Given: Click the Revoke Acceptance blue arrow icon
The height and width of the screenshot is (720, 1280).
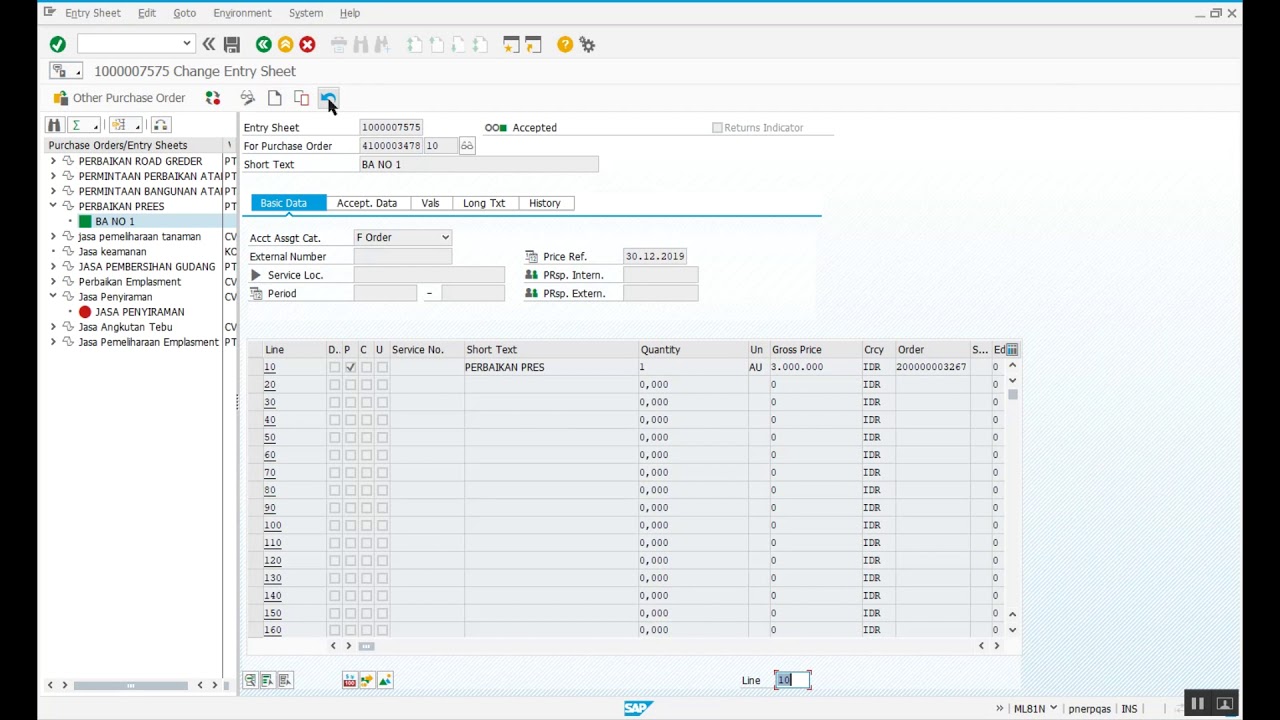Looking at the screenshot, I should pyautogui.click(x=327, y=98).
